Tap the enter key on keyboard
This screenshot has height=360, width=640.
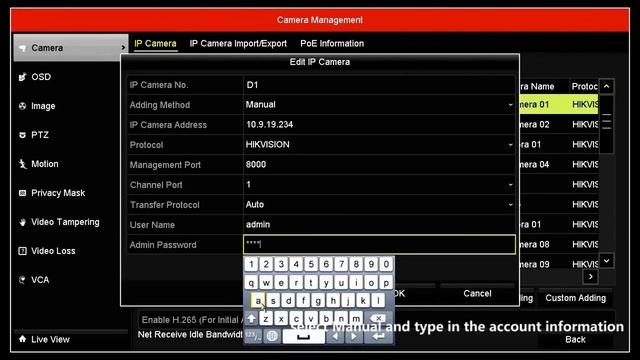(x=378, y=336)
